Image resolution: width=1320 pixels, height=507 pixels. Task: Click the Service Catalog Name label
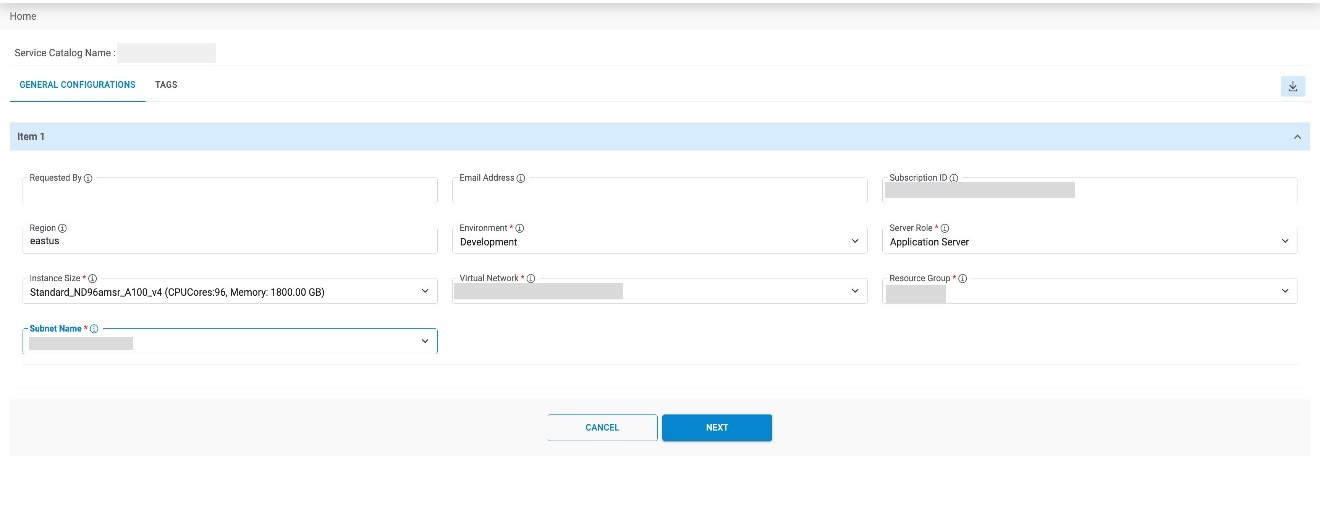pos(64,53)
